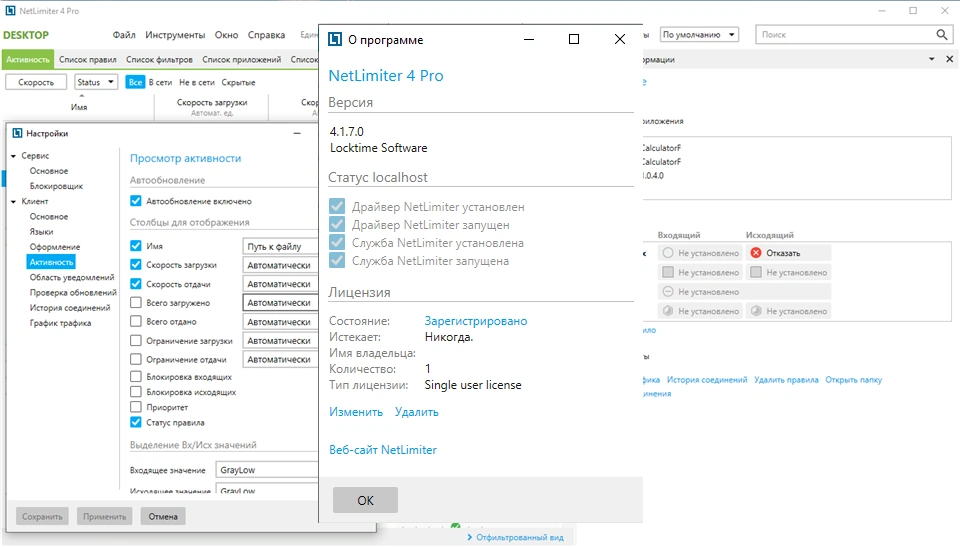Viewport: 960px width, 547px height.
Task: Collapse the Клиент tree node
Action: tap(13, 202)
